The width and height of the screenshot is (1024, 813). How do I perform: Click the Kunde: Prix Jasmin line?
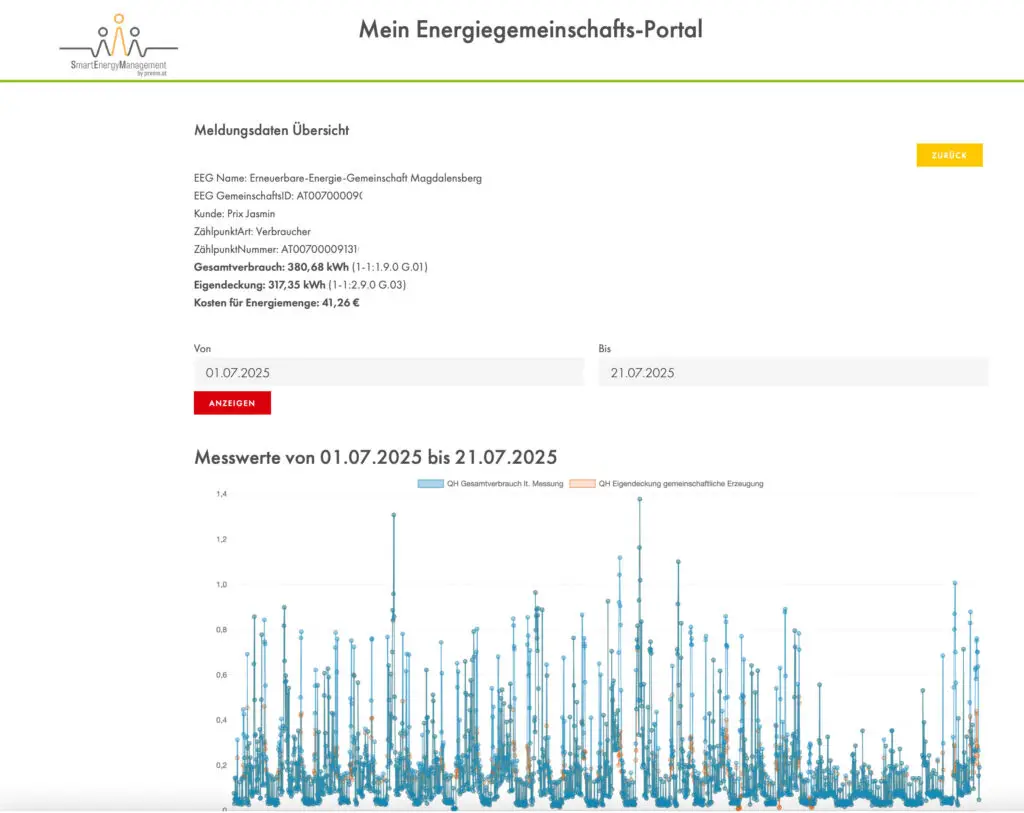click(x=234, y=214)
